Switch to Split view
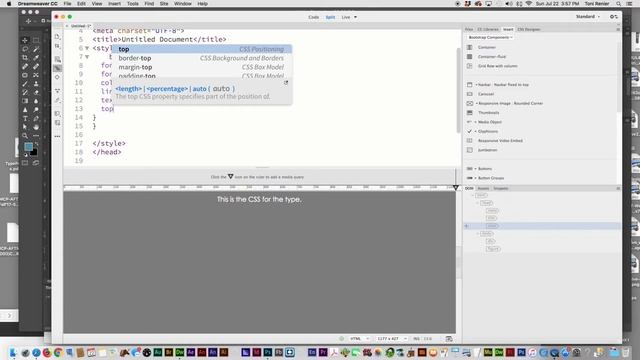The width and height of the screenshot is (640, 360). tap(330, 17)
